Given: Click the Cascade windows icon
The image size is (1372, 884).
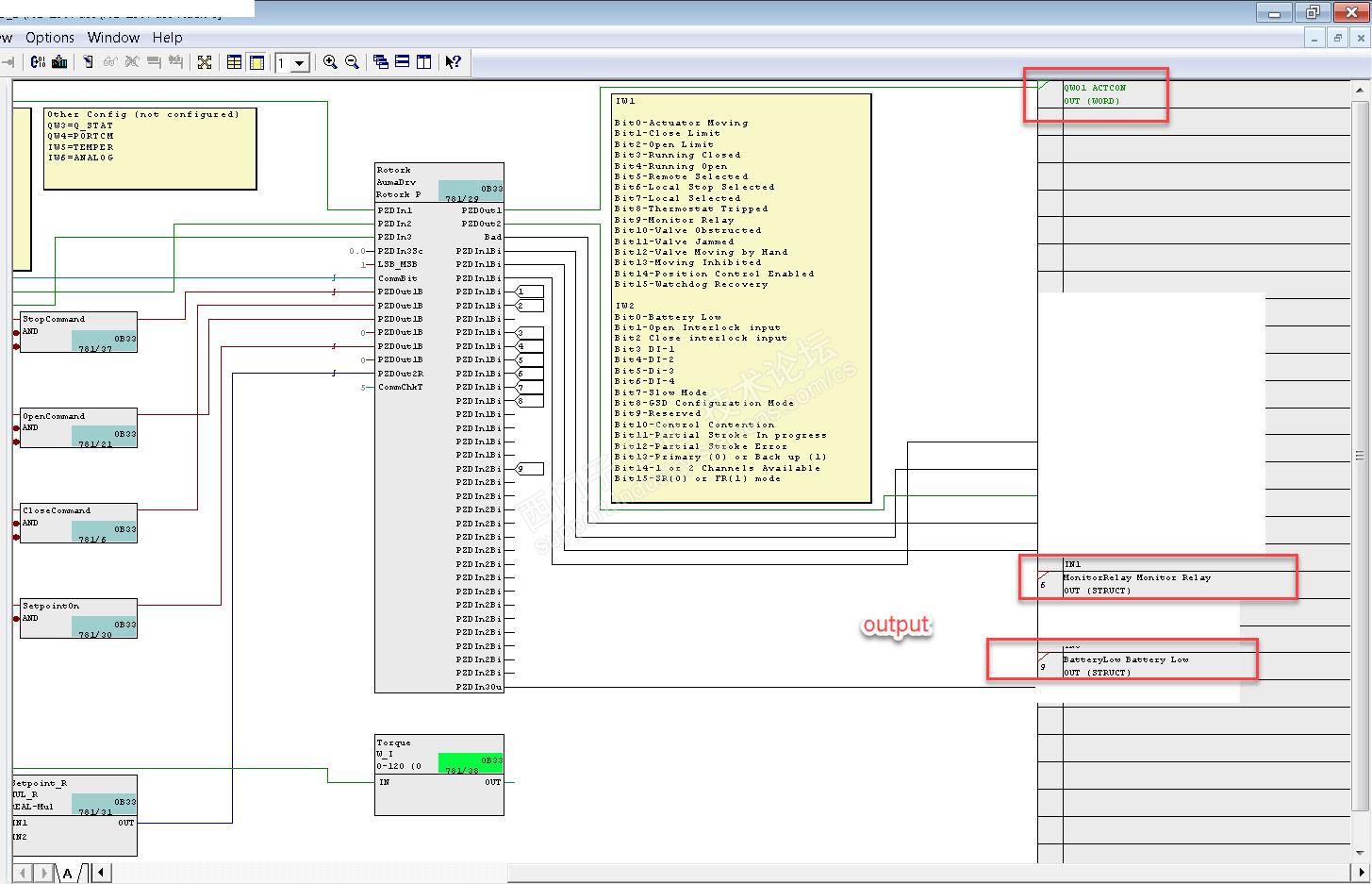Looking at the screenshot, I should point(381,62).
